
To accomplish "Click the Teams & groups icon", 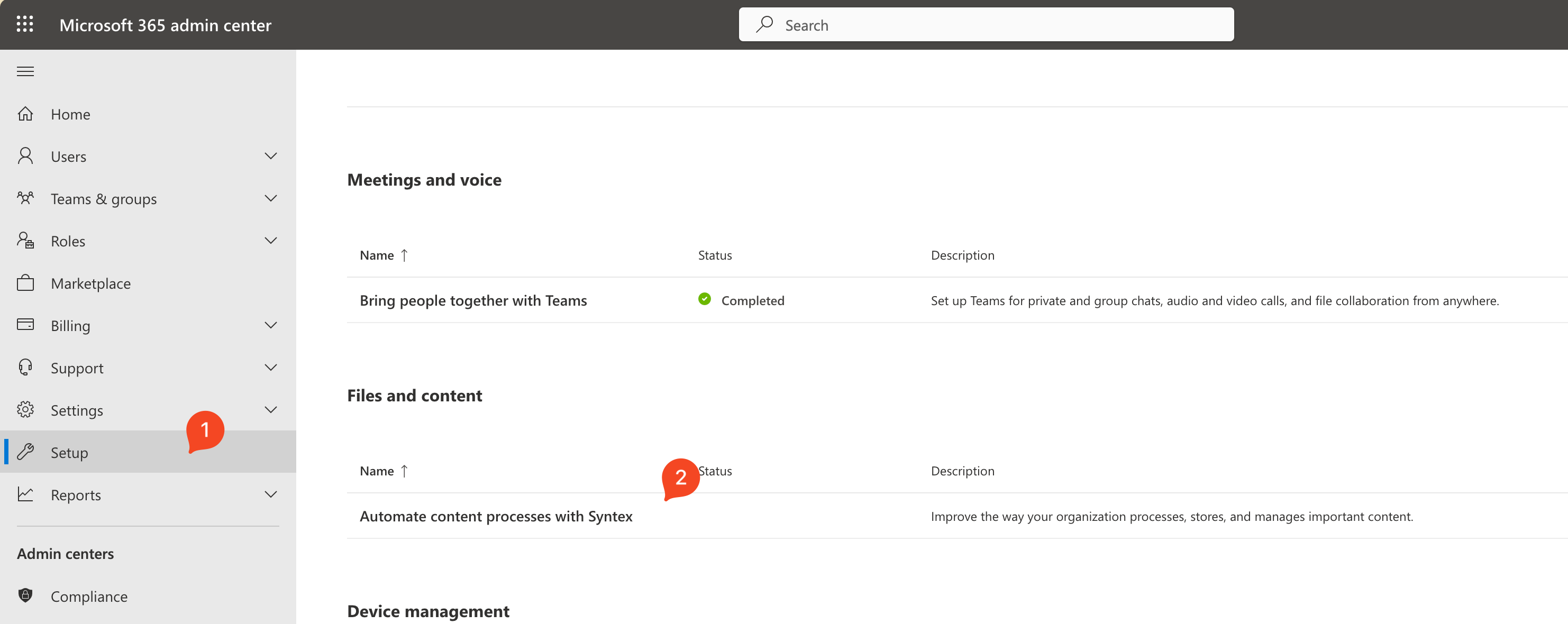I will tap(27, 198).
